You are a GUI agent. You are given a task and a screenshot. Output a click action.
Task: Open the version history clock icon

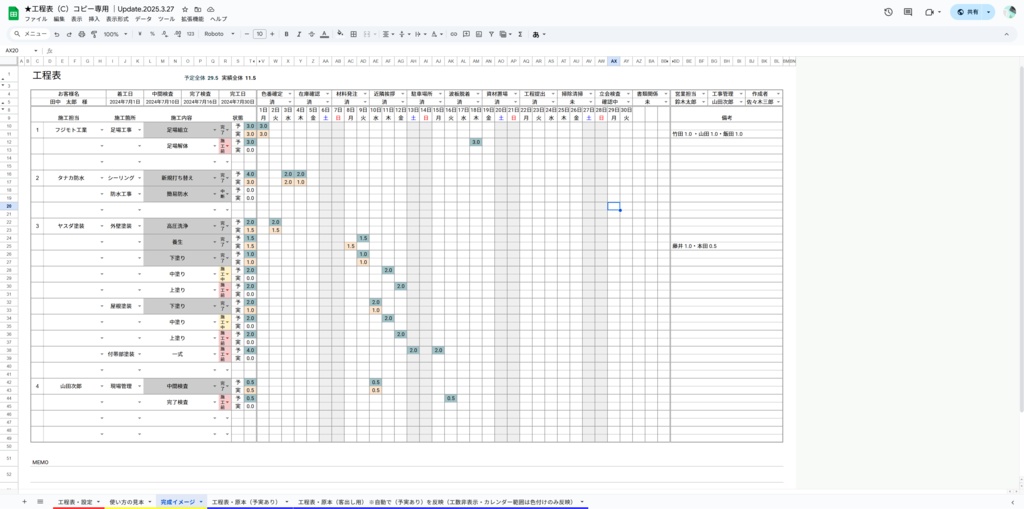click(x=888, y=12)
